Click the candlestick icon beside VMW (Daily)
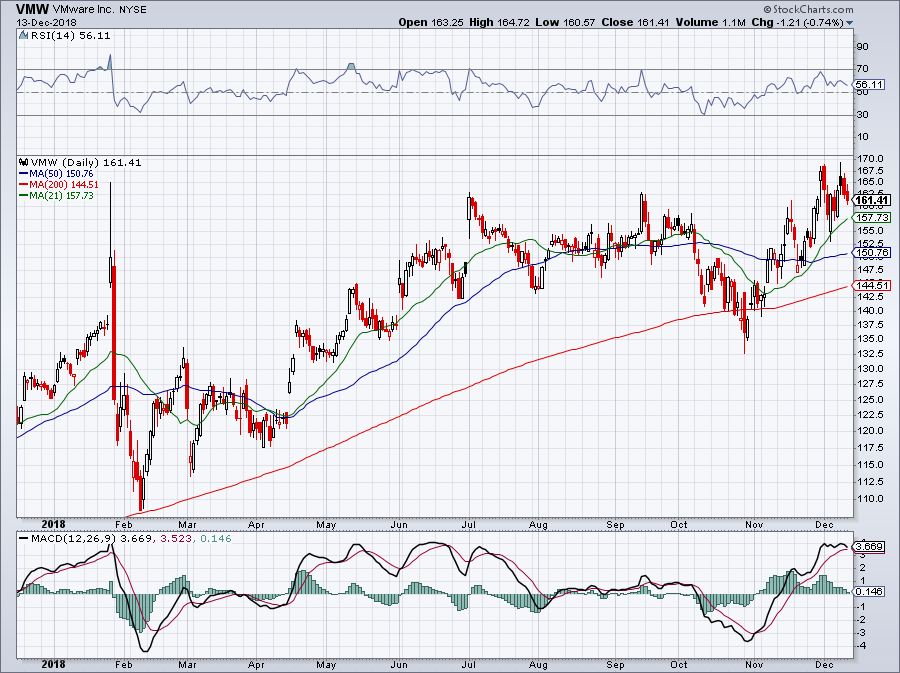This screenshot has width=900, height=673. 24,163
